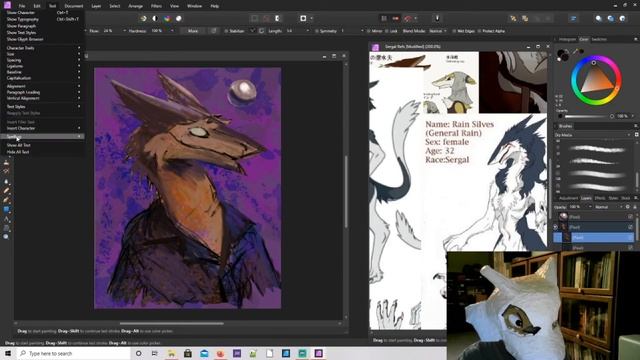Apply Auto Colours rainbow icon

(167, 18)
